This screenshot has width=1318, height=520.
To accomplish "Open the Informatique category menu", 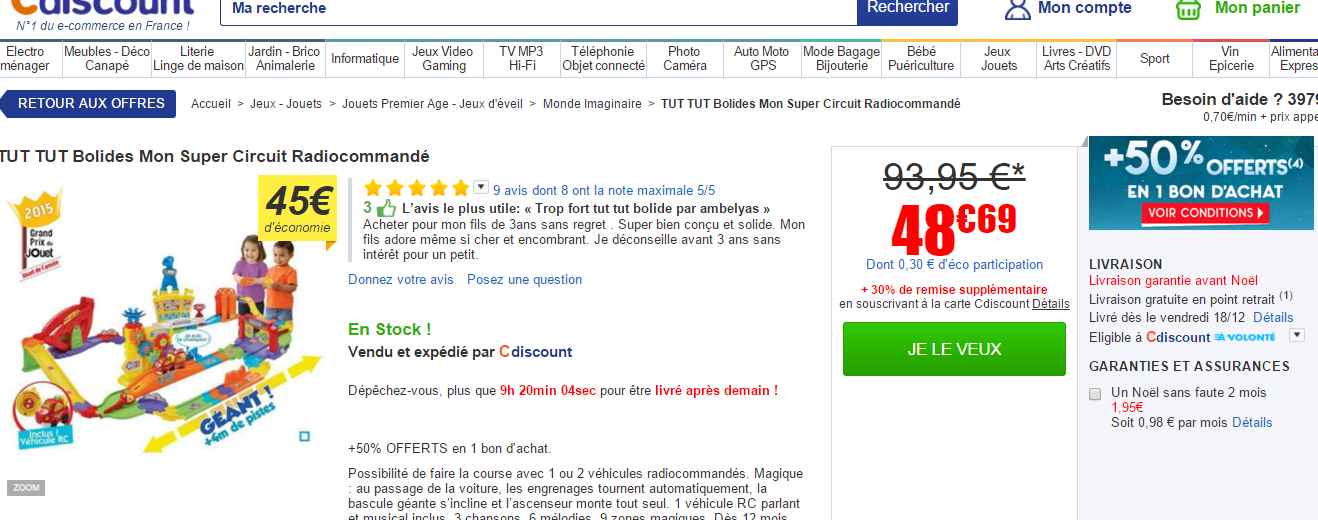I will pos(365,59).
